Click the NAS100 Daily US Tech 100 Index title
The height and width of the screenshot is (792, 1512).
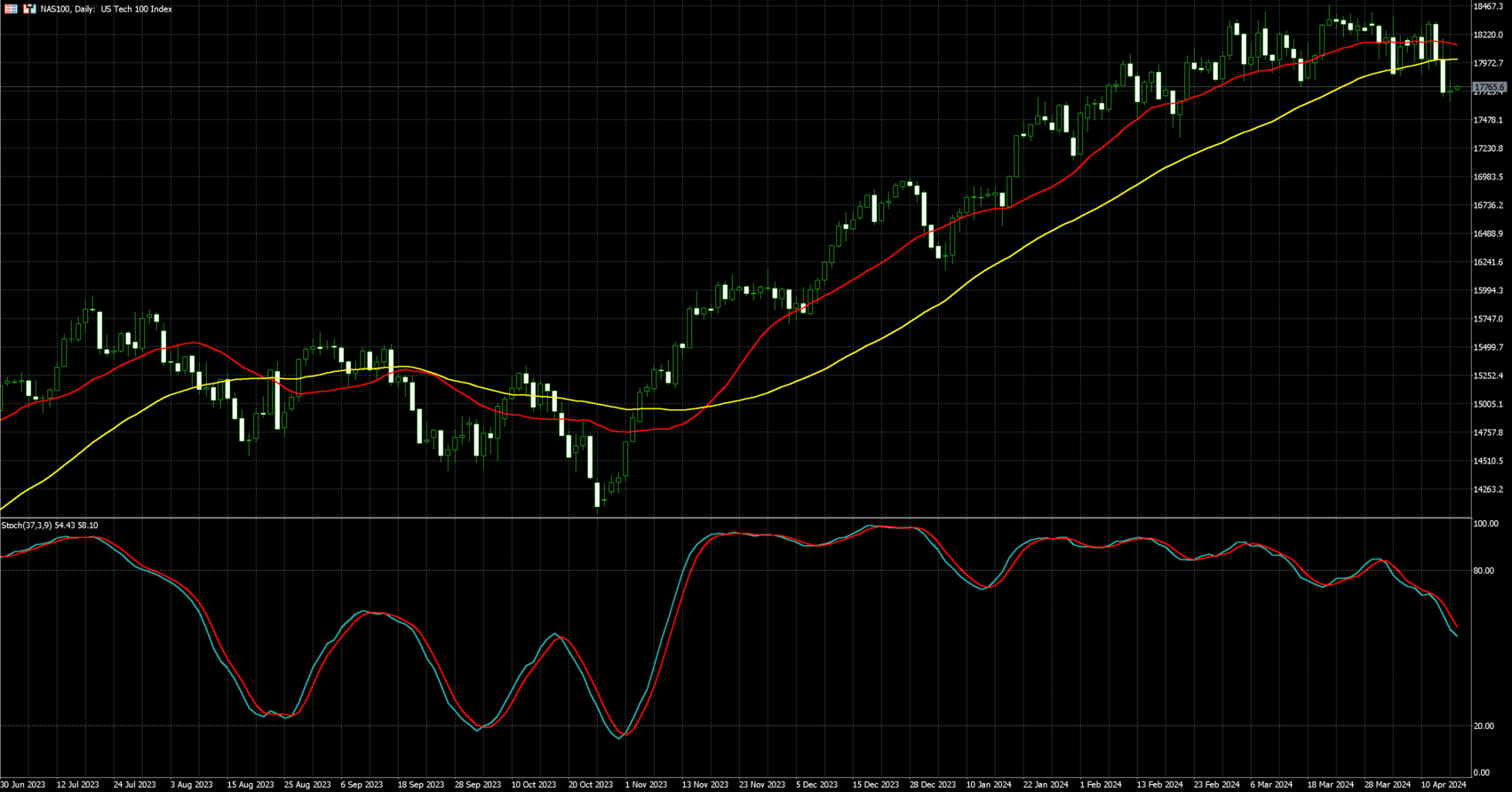tap(107, 9)
